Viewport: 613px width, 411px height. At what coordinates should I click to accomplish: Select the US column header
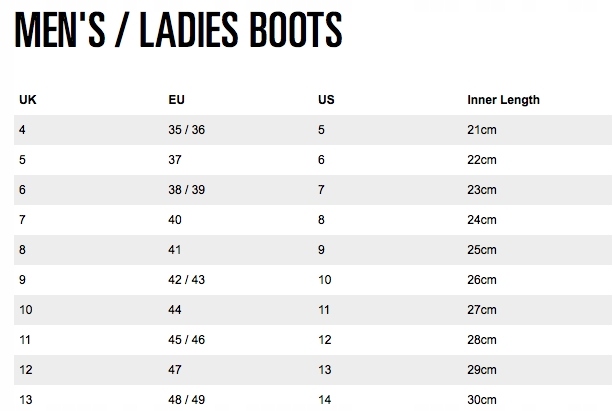pyautogui.click(x=326, y=100)
